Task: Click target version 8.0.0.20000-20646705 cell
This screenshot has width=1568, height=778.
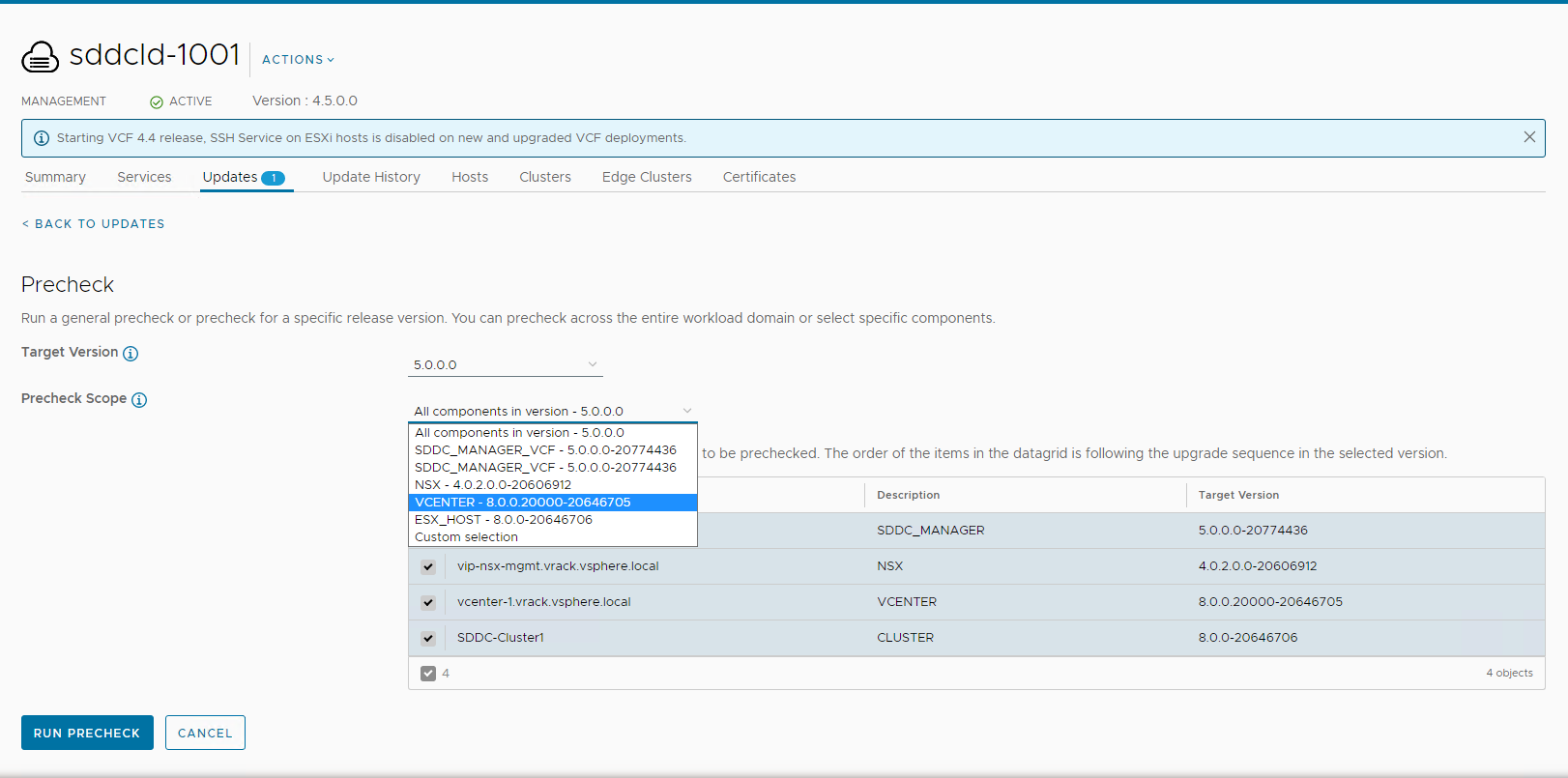Action: coord(1270,602)
